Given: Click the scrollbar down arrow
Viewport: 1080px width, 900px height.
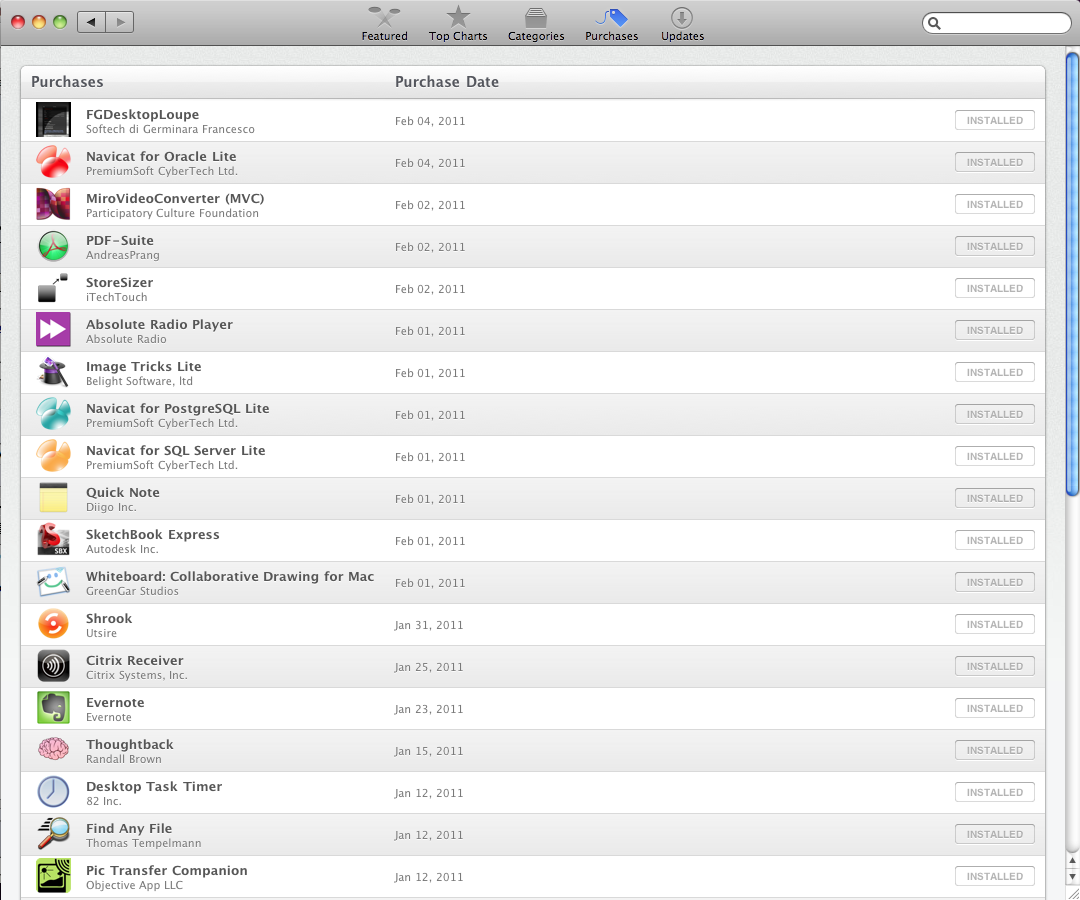Looking at the screenshot, I should [x=1072, y=877].
